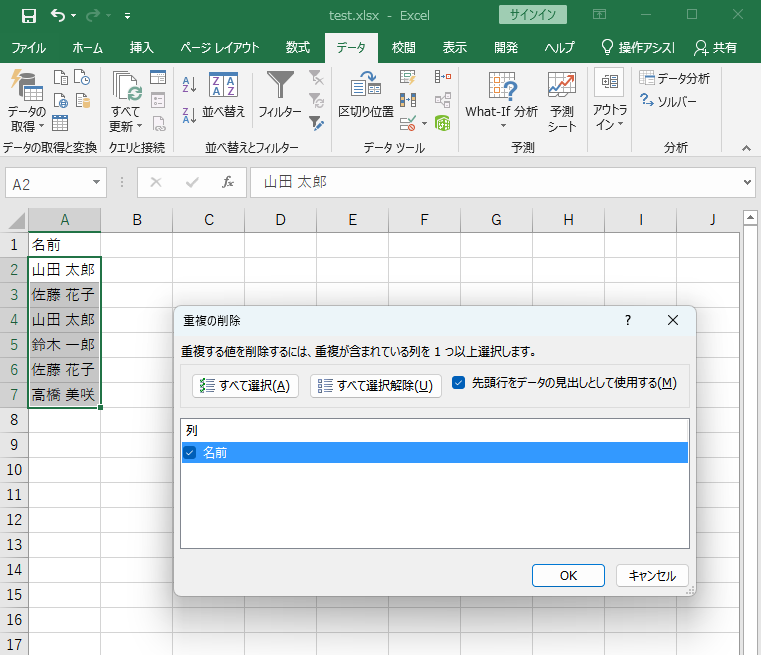Click Recent Sources icon with clock
This screenshot has height=655, width=761.
click(82, 78)
